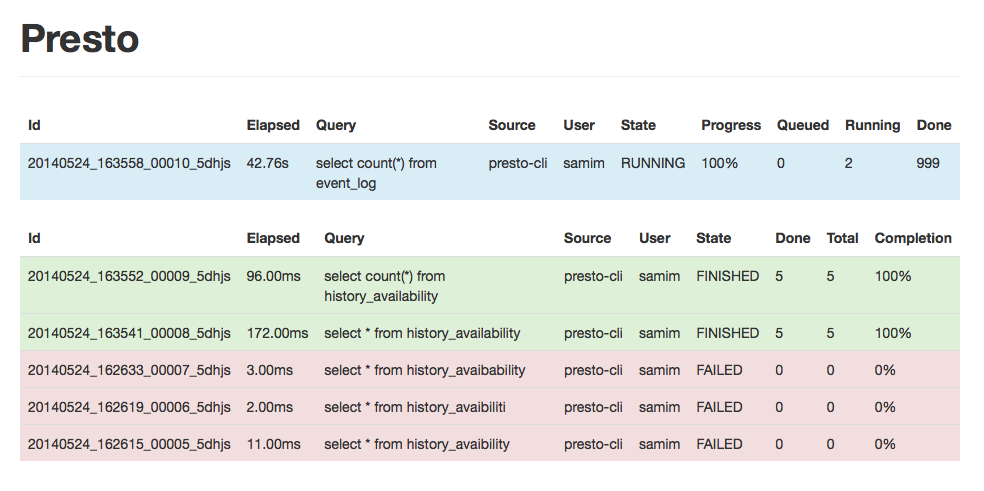Click the Total column header
The image size is (984, 491).
(x=842, y=238)
